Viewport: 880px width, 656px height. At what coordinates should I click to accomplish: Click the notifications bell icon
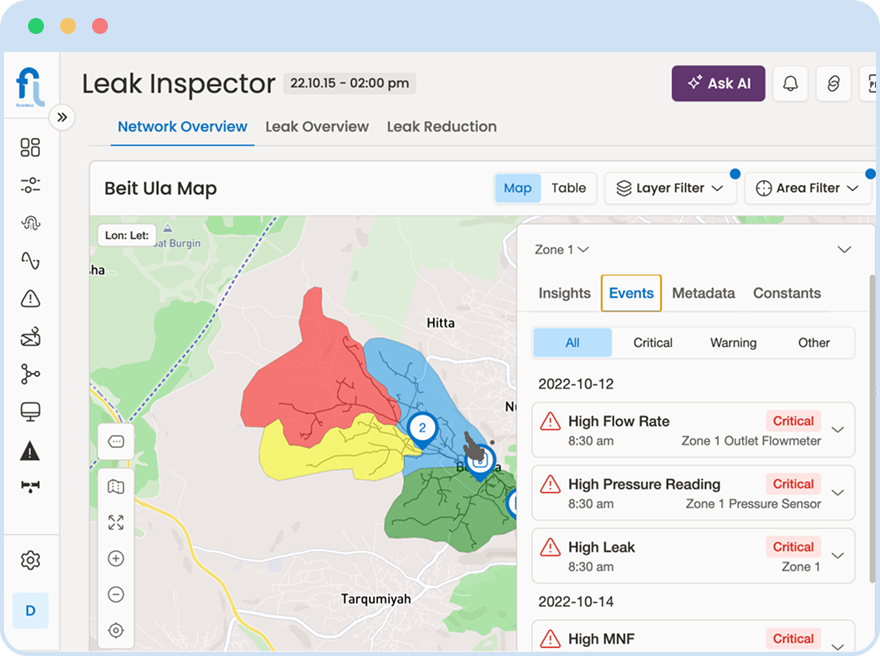point(790,84)
